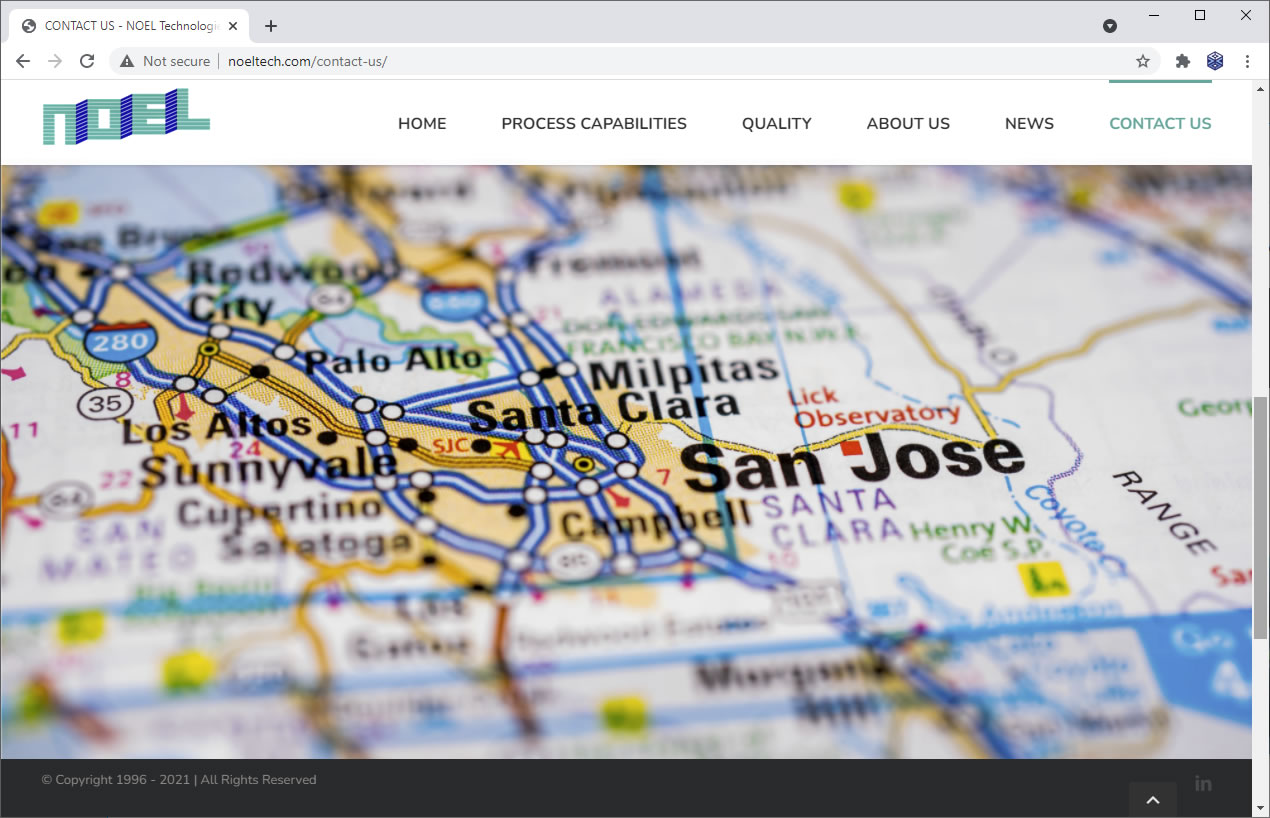Click the Not secure warning icon
Screen dimensions: 1270x818
pos(127,61)
